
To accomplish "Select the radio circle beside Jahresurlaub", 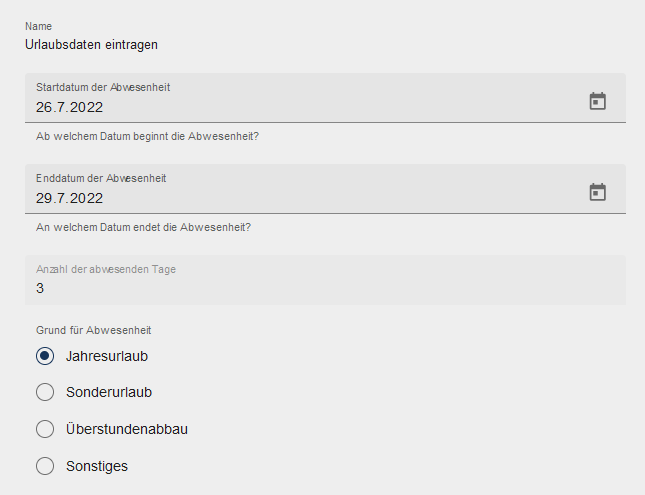I will [x=44, y=356].
